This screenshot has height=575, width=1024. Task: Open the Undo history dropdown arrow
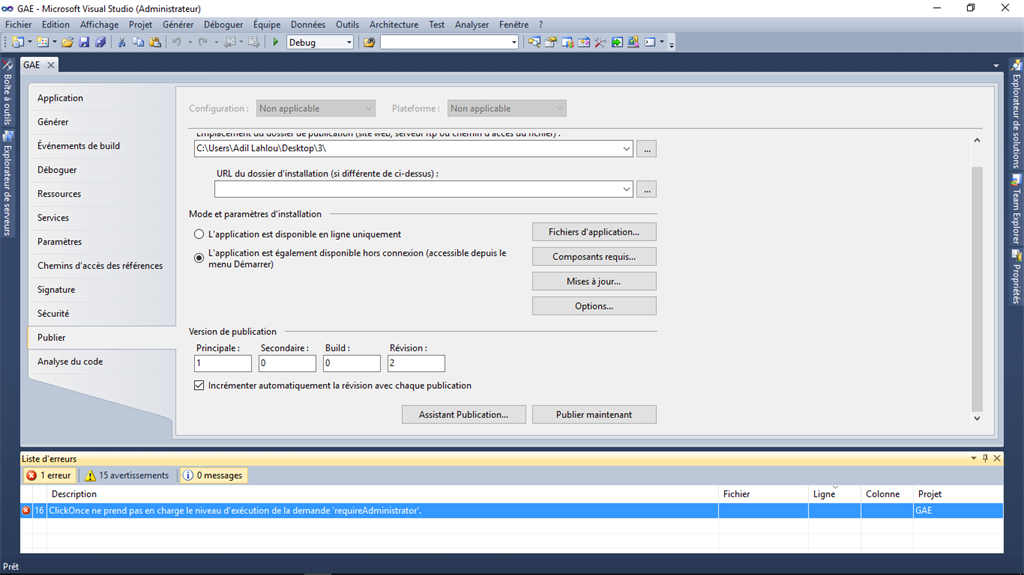coord(190,42)
